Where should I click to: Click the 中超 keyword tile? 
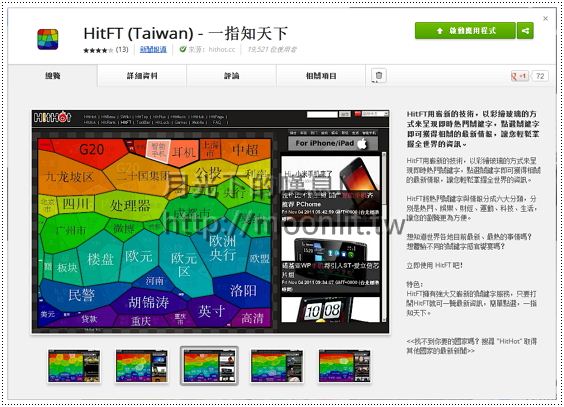click(x=245, y=150)
